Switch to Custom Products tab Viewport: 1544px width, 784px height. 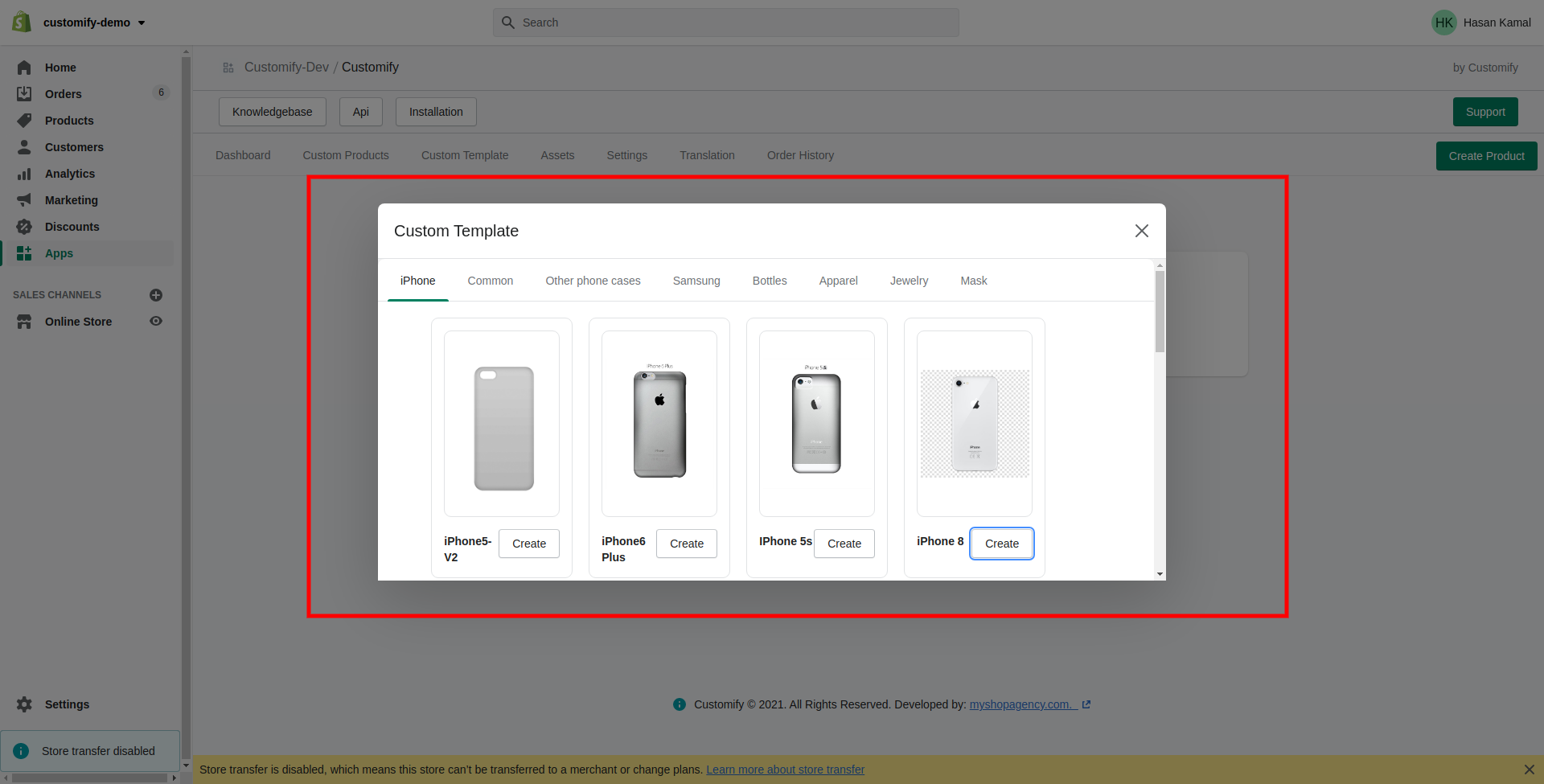346,155
